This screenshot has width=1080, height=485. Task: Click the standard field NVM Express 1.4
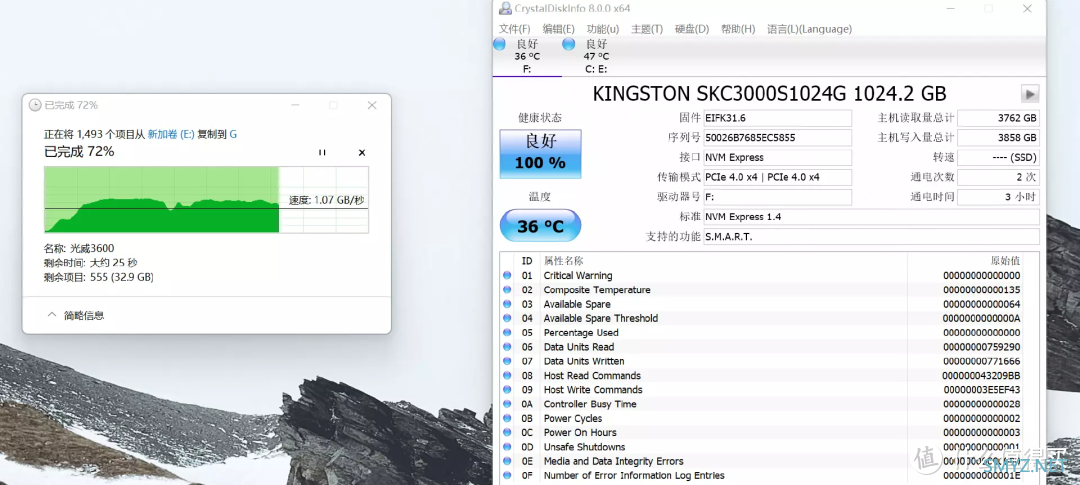871,217
